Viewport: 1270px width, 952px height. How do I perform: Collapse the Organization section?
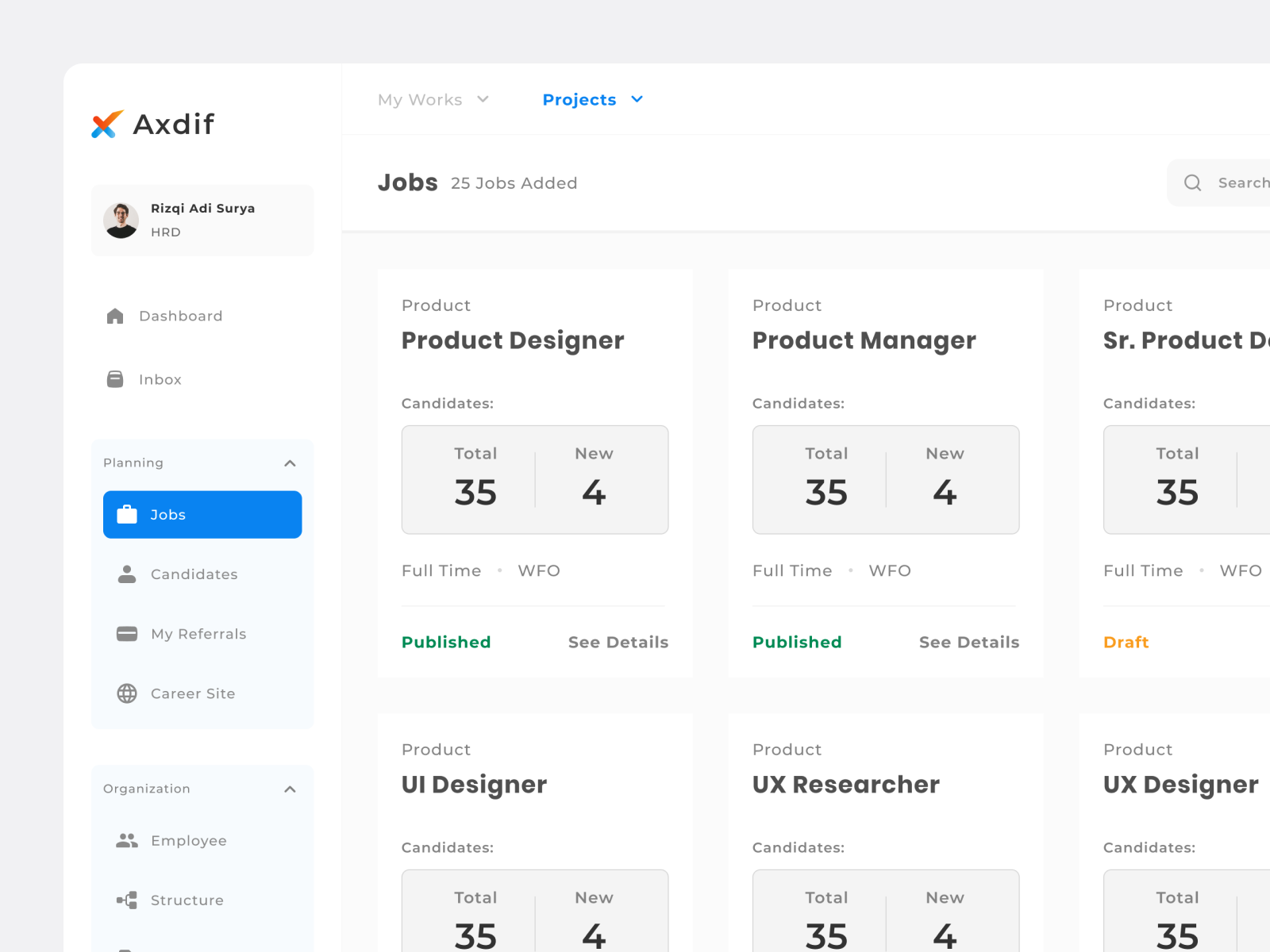[290, 789]
